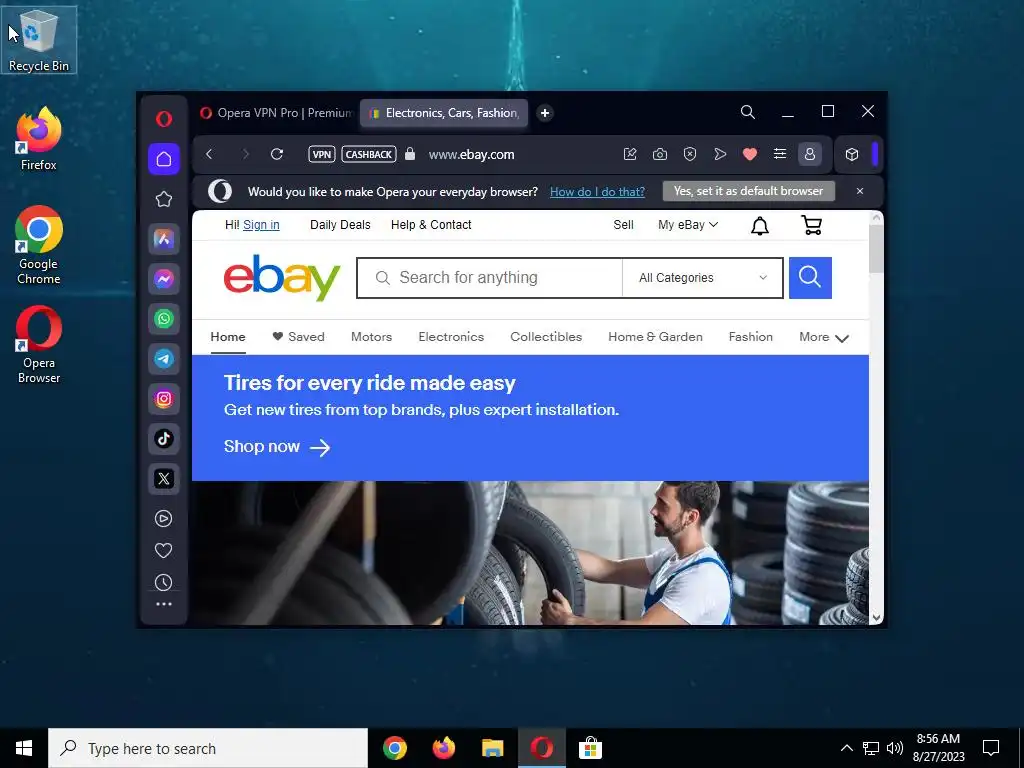This screenshot has width=1024, height=768.
Task: Click the Windows Start button
Action: click(x=24, y=748)
